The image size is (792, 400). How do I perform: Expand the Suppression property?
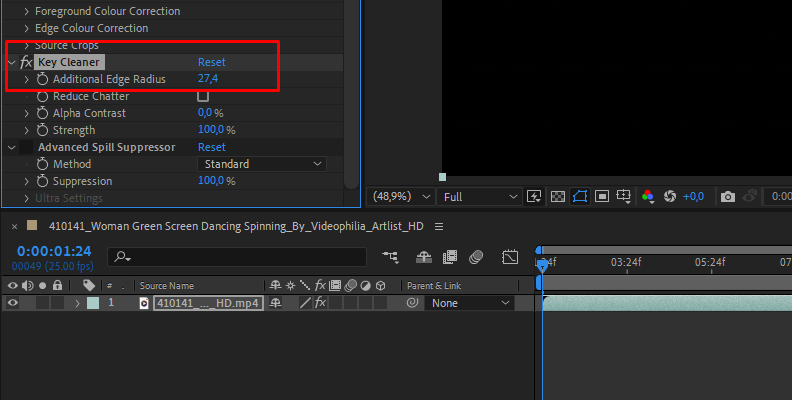pos(27,181)
